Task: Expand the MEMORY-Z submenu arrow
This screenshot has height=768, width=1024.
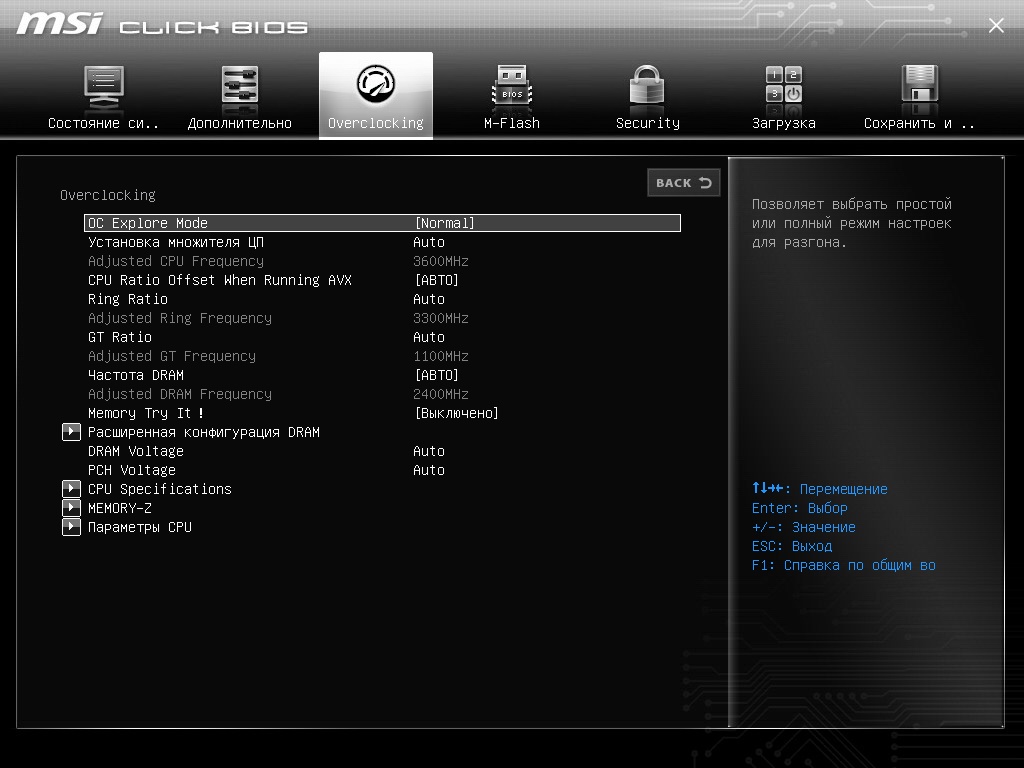Action: point(71,507)
